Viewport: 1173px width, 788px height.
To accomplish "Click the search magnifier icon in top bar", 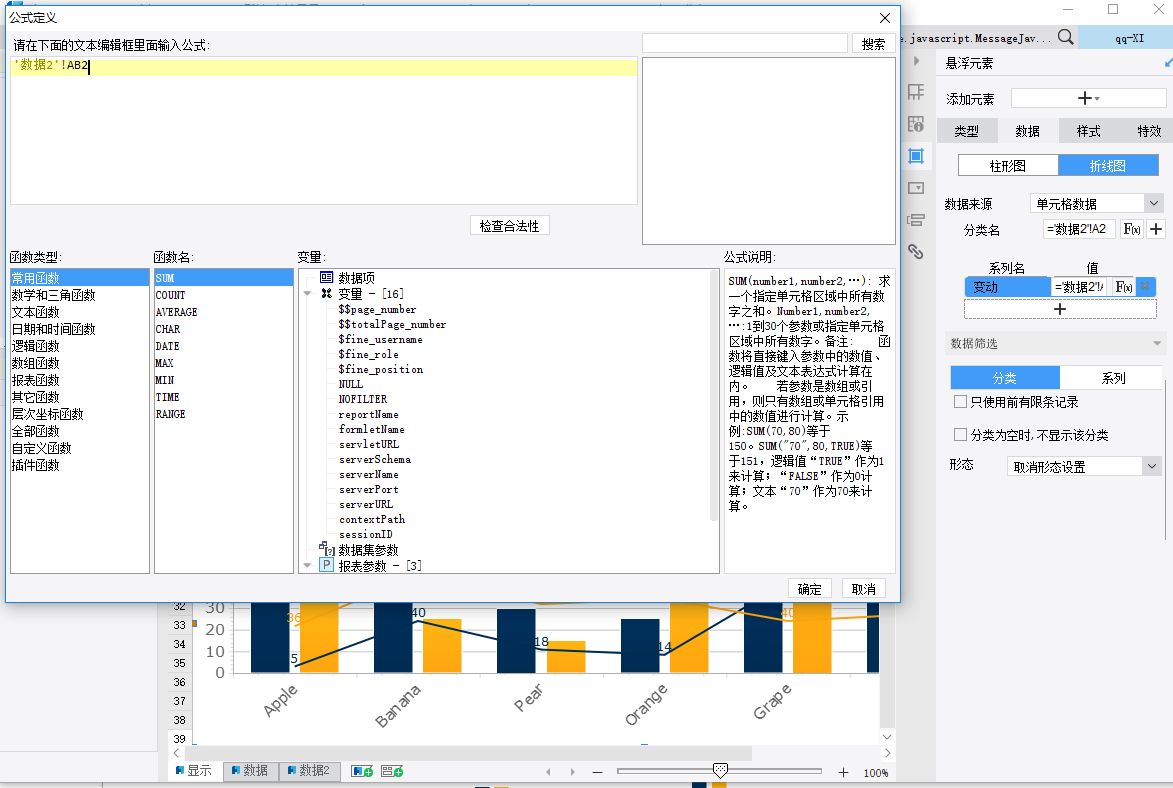I will point(1066,37).
